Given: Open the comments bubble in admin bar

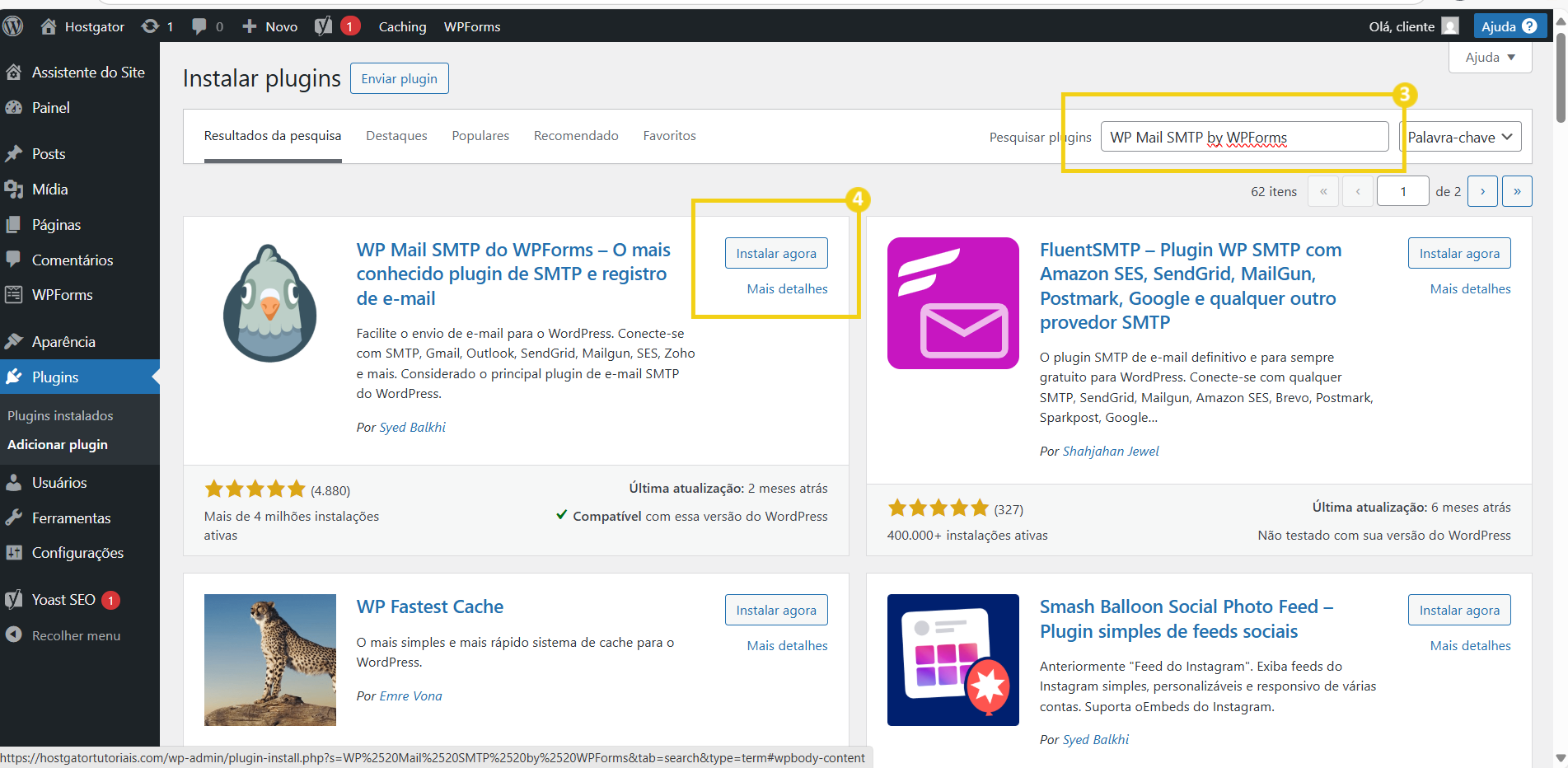Looking at the screenshot, I should coord(207,26).
